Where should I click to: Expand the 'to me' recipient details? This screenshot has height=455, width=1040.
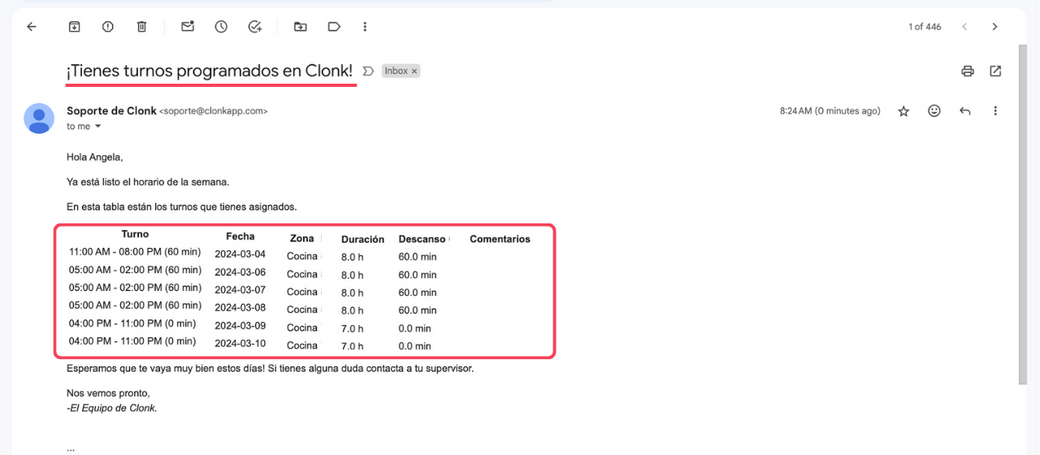pyautogui.click(x=98, y=127)
